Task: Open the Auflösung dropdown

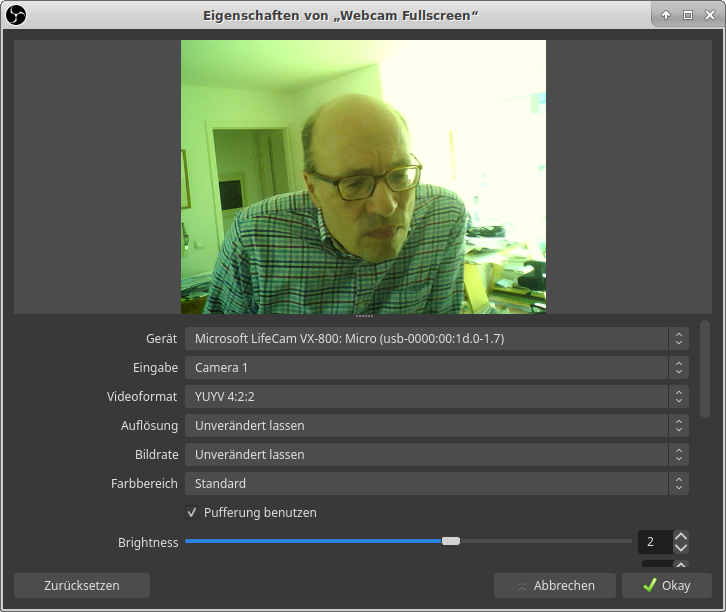Action: (x=437, y=425)
